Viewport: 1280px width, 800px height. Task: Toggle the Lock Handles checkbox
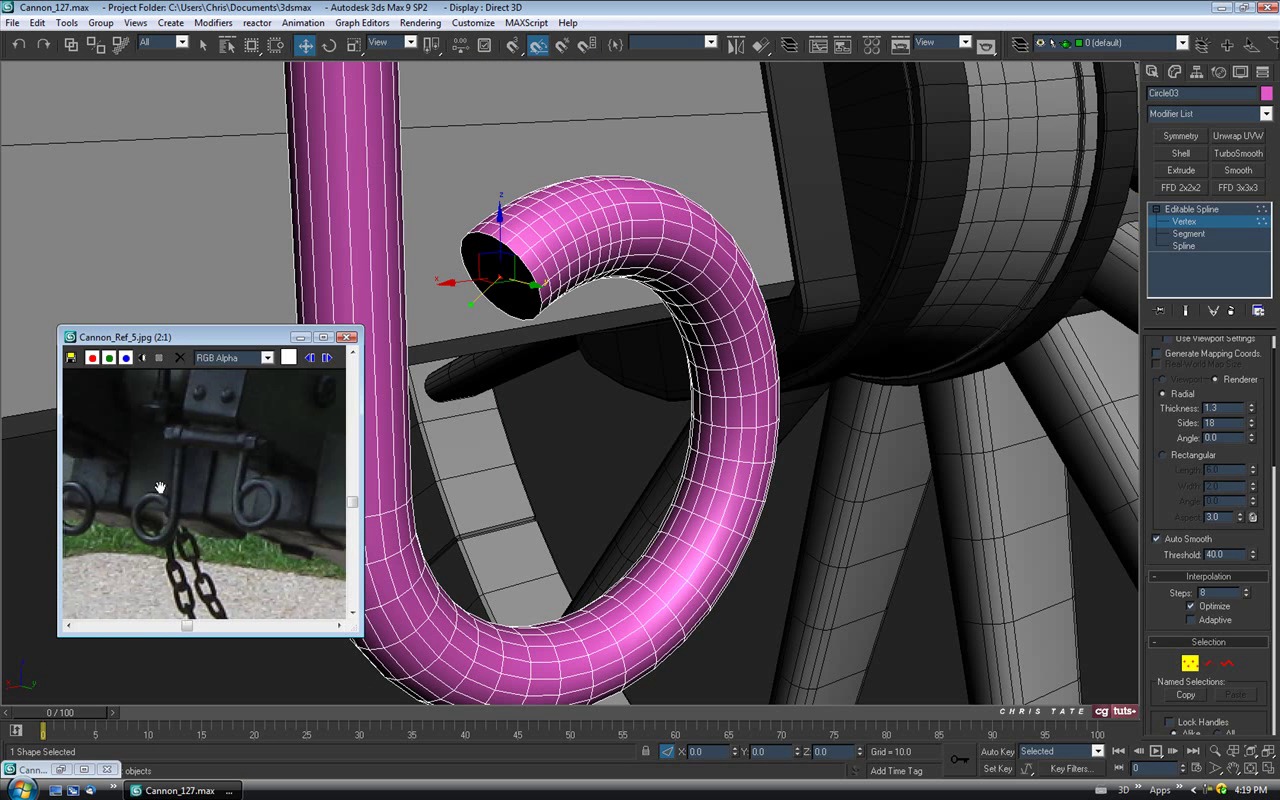coord(1170,722)
